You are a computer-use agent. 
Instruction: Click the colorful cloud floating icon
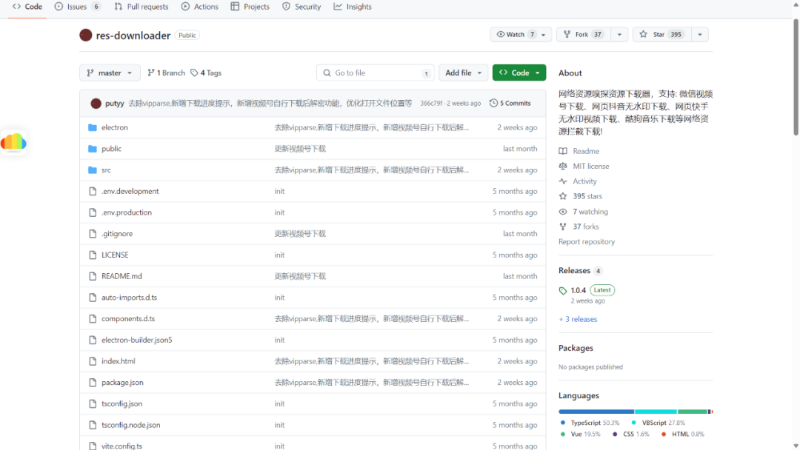pyautogui.click(x=13, y=142)
